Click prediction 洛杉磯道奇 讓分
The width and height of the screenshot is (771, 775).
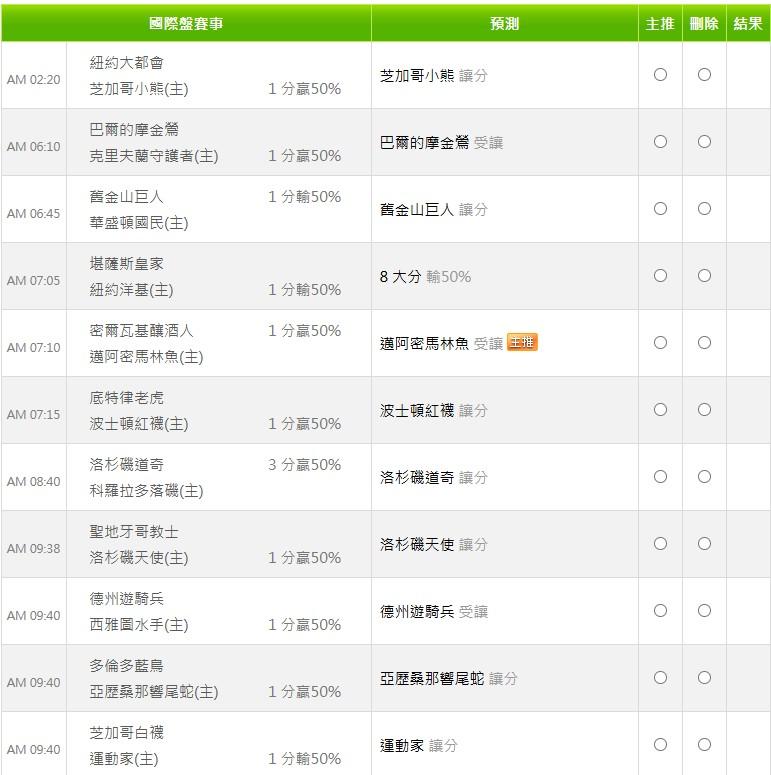click(x=433, y=477)
